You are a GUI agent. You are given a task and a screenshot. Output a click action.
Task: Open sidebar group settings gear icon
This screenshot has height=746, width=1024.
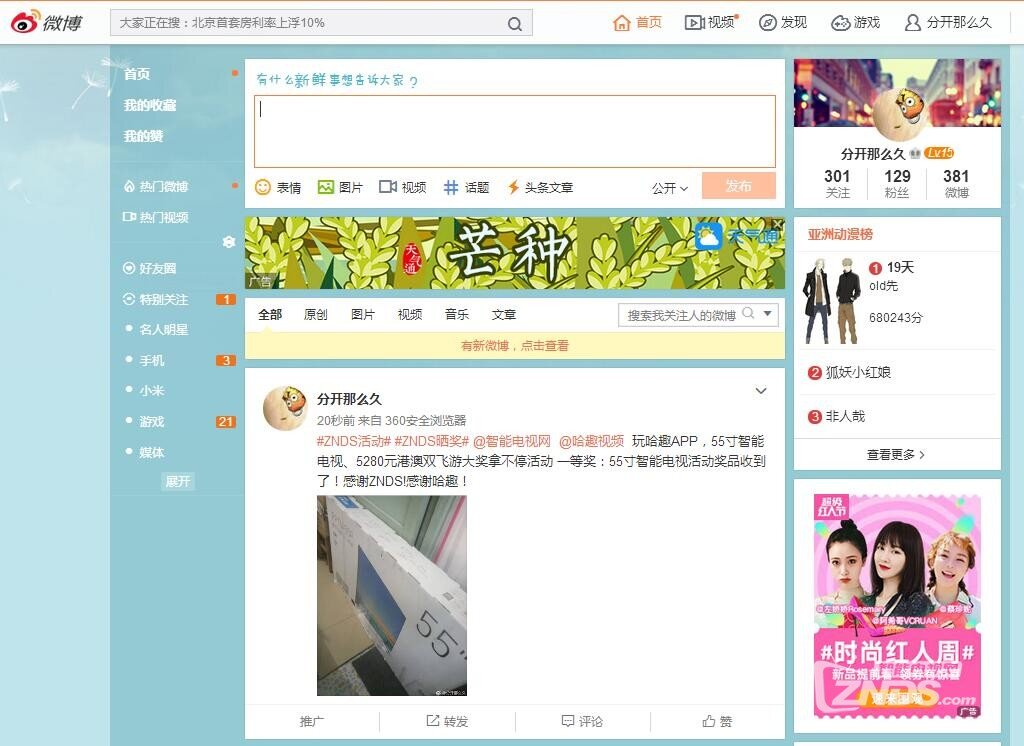click(229, 242)
